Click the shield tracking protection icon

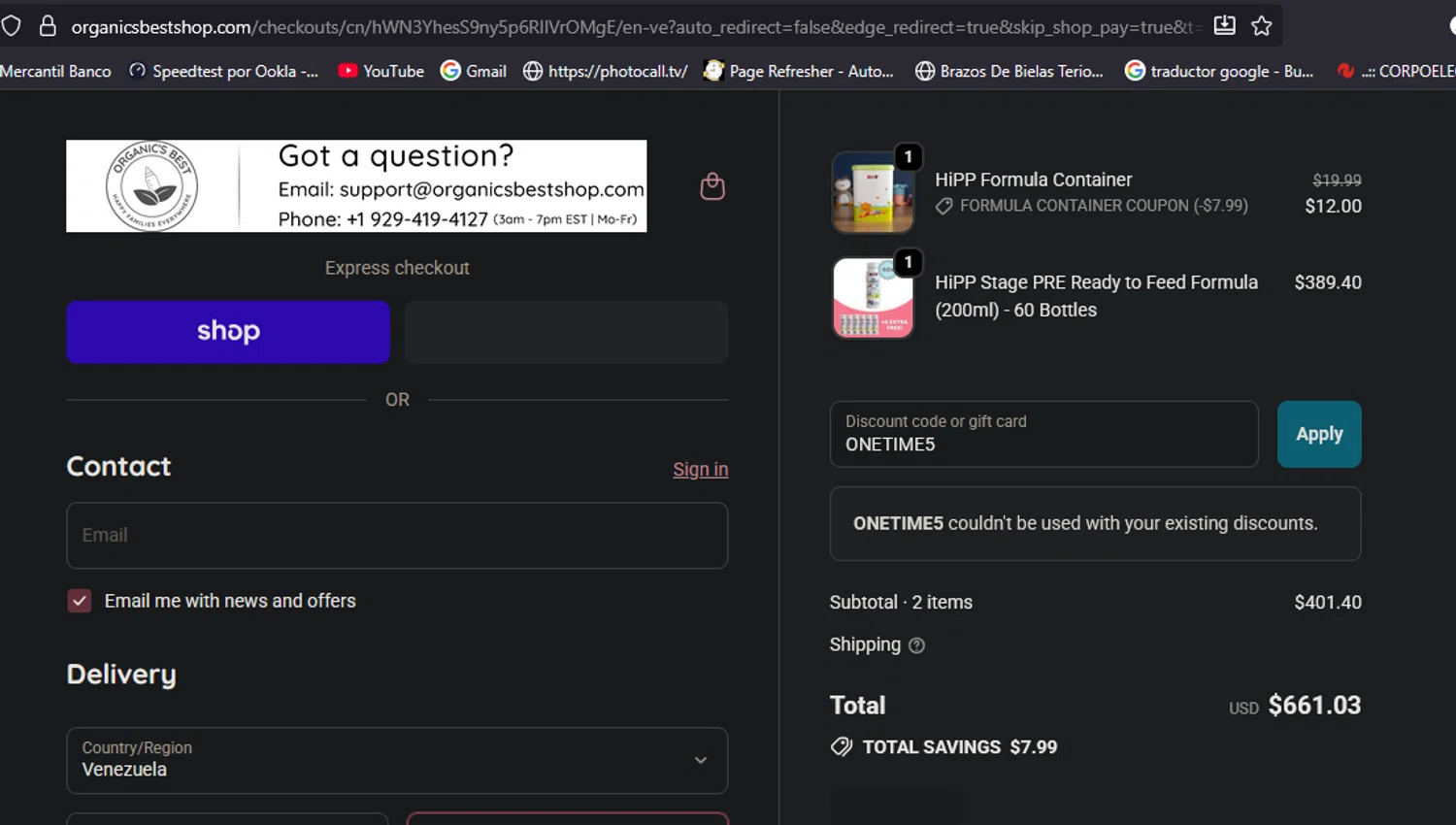11,26
